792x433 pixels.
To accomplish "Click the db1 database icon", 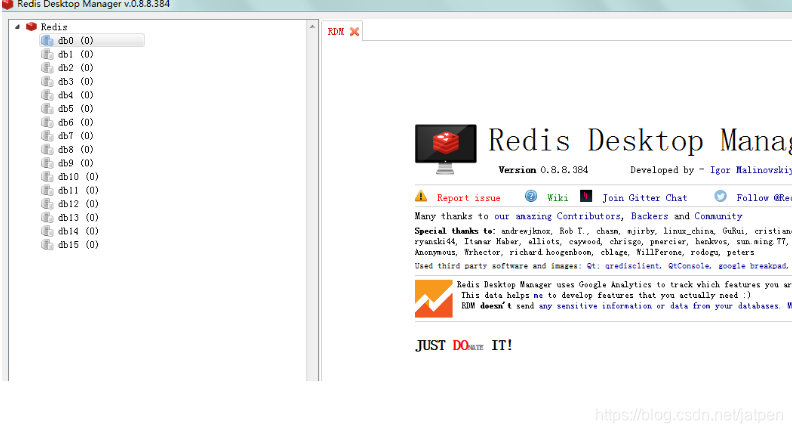I will (47, 54).
